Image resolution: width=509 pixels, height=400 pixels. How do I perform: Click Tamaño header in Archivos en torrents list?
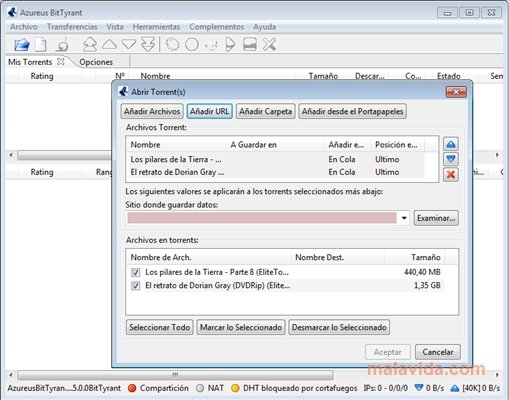point(415,257)
